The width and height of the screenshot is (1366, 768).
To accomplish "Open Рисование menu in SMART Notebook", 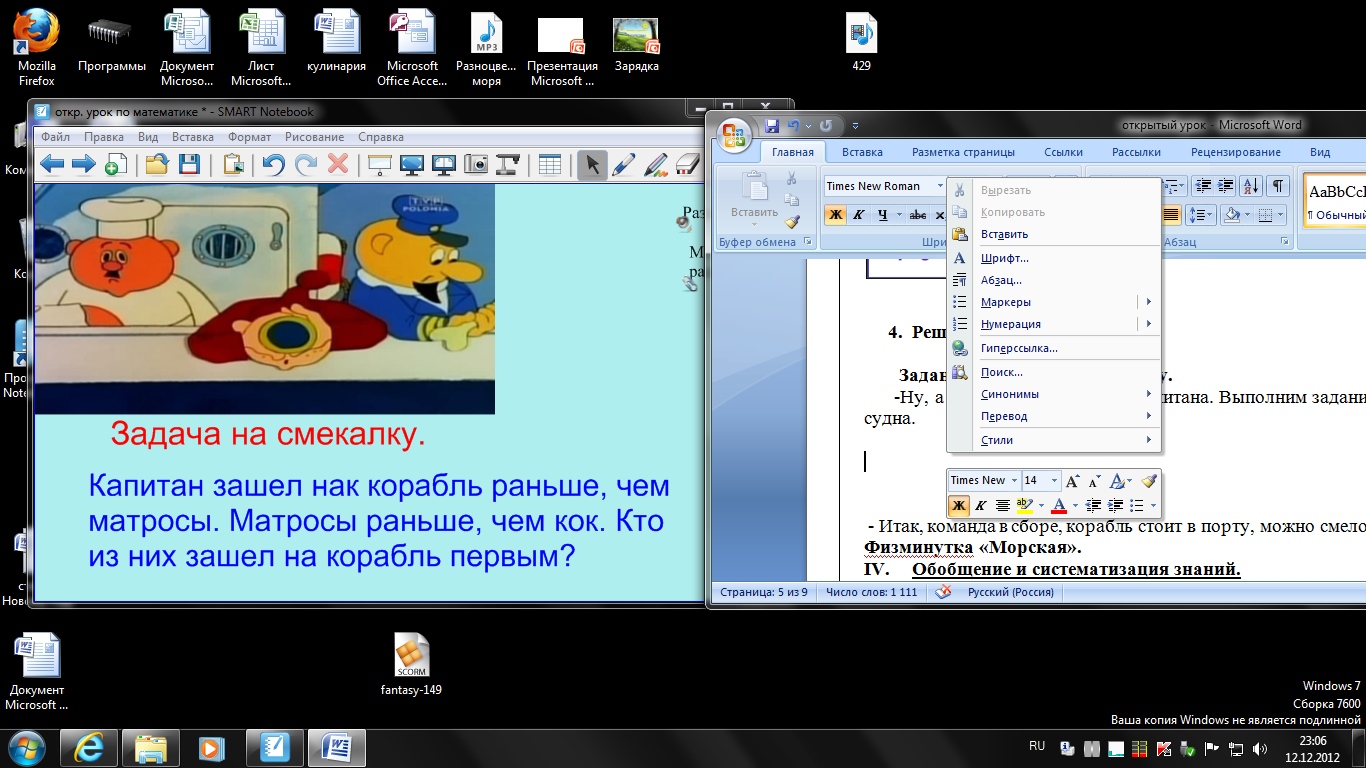I will (314, 137).
